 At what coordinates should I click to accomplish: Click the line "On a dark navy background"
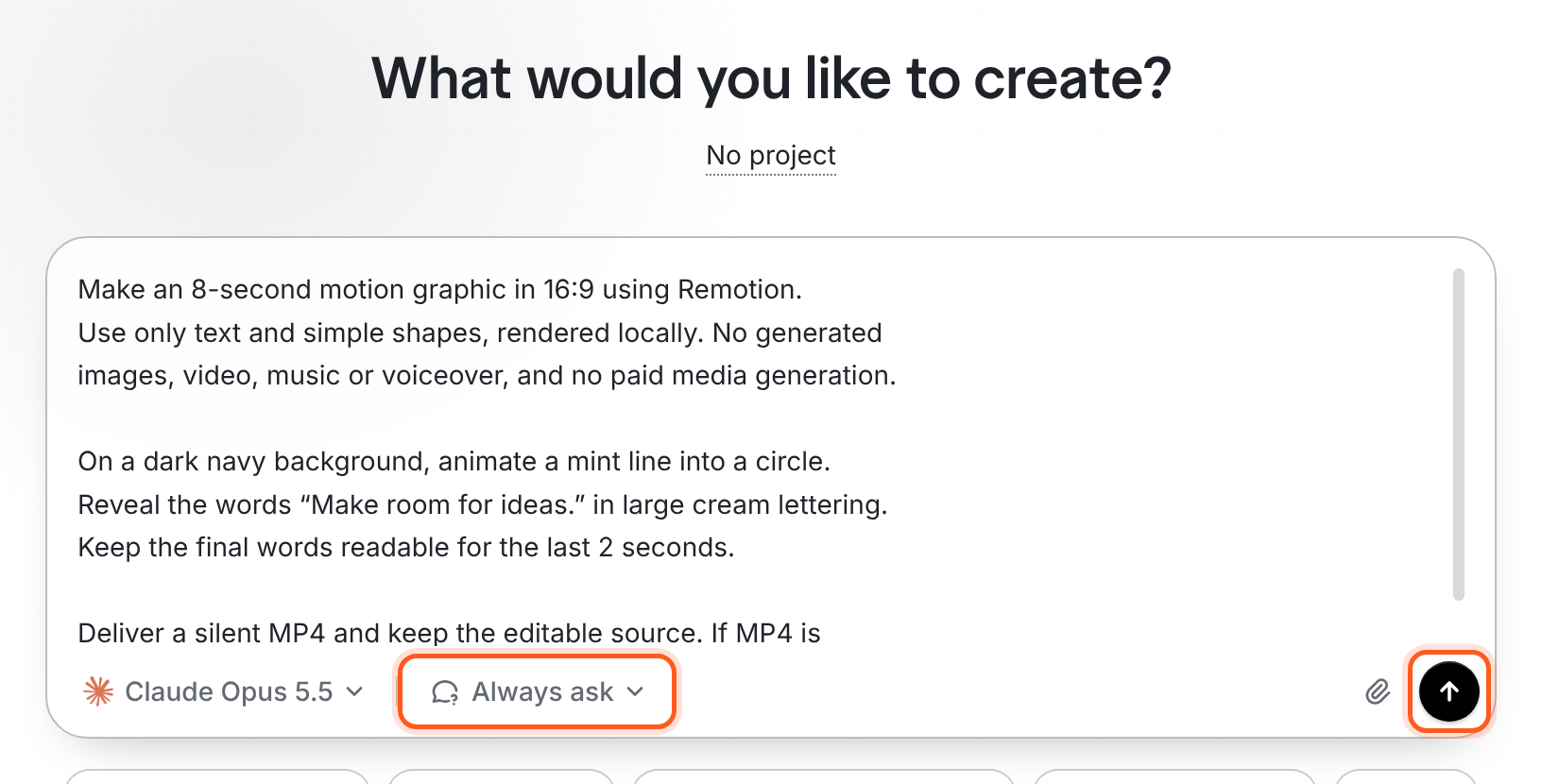click(x=454, y=461)
